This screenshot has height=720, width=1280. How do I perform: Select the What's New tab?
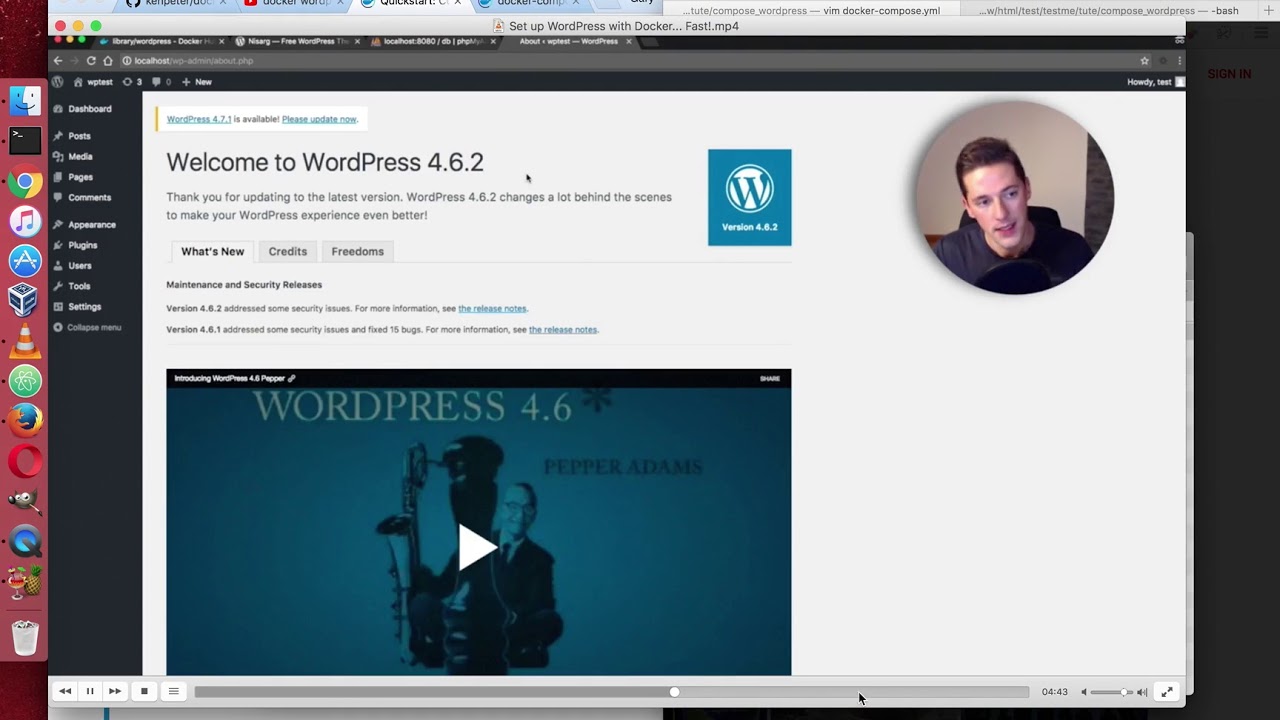tap(212, 251)
